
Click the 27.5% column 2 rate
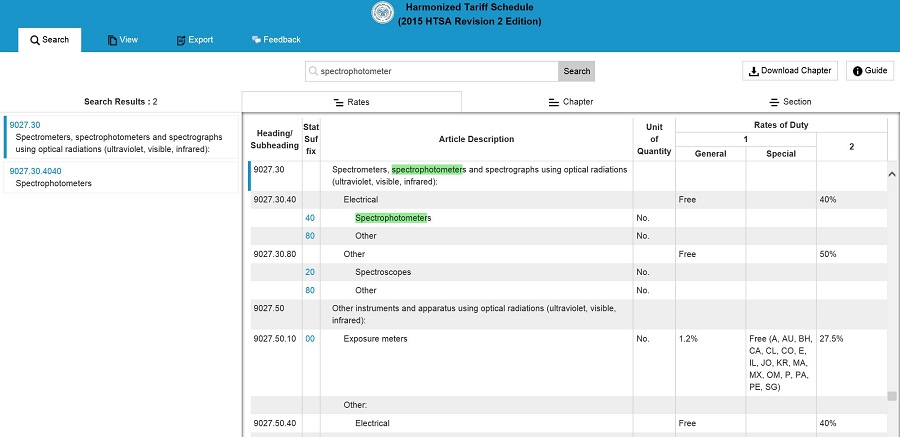point(831,339)
